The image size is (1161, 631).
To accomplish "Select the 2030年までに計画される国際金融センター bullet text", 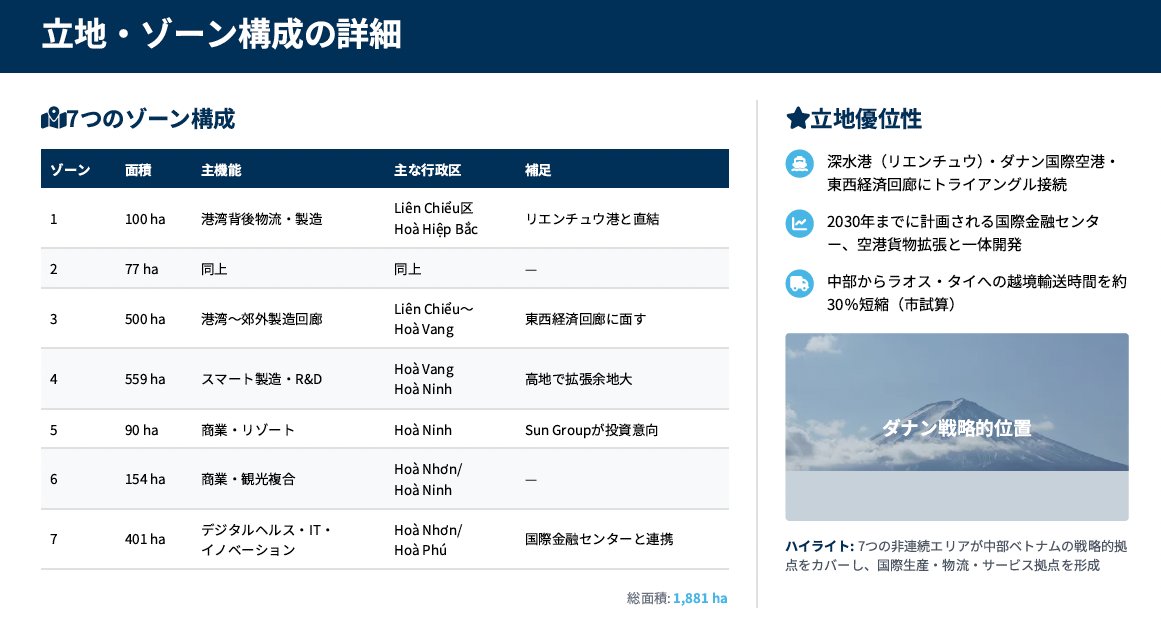I will coord(963,233).
